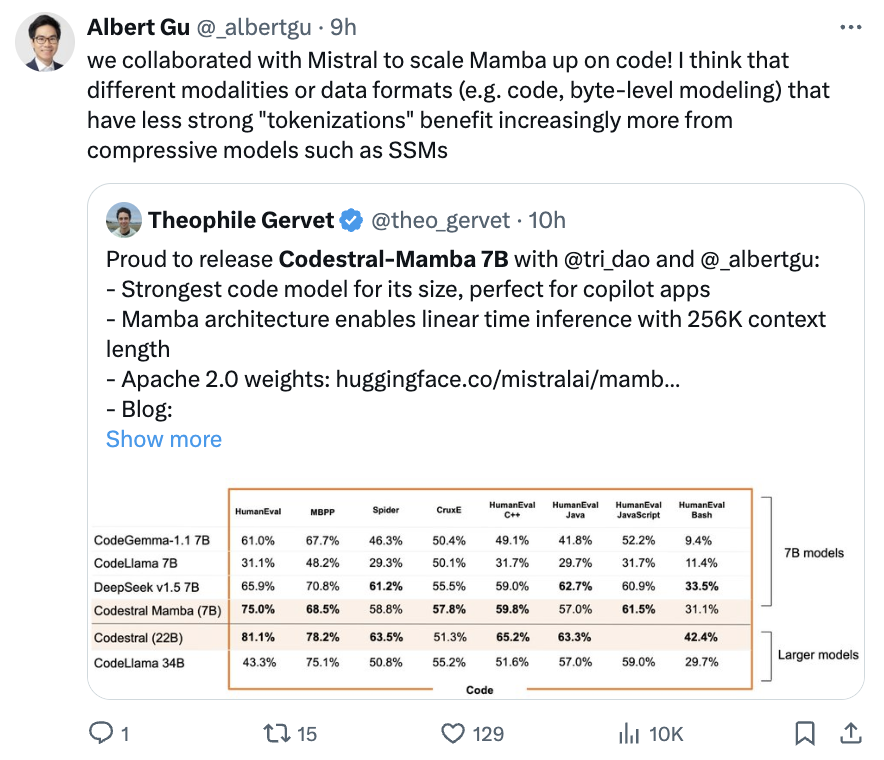Click the 129 likes count
Viewport: 884px width, 760px height.
pyautogui.click(x=488, y=734)
